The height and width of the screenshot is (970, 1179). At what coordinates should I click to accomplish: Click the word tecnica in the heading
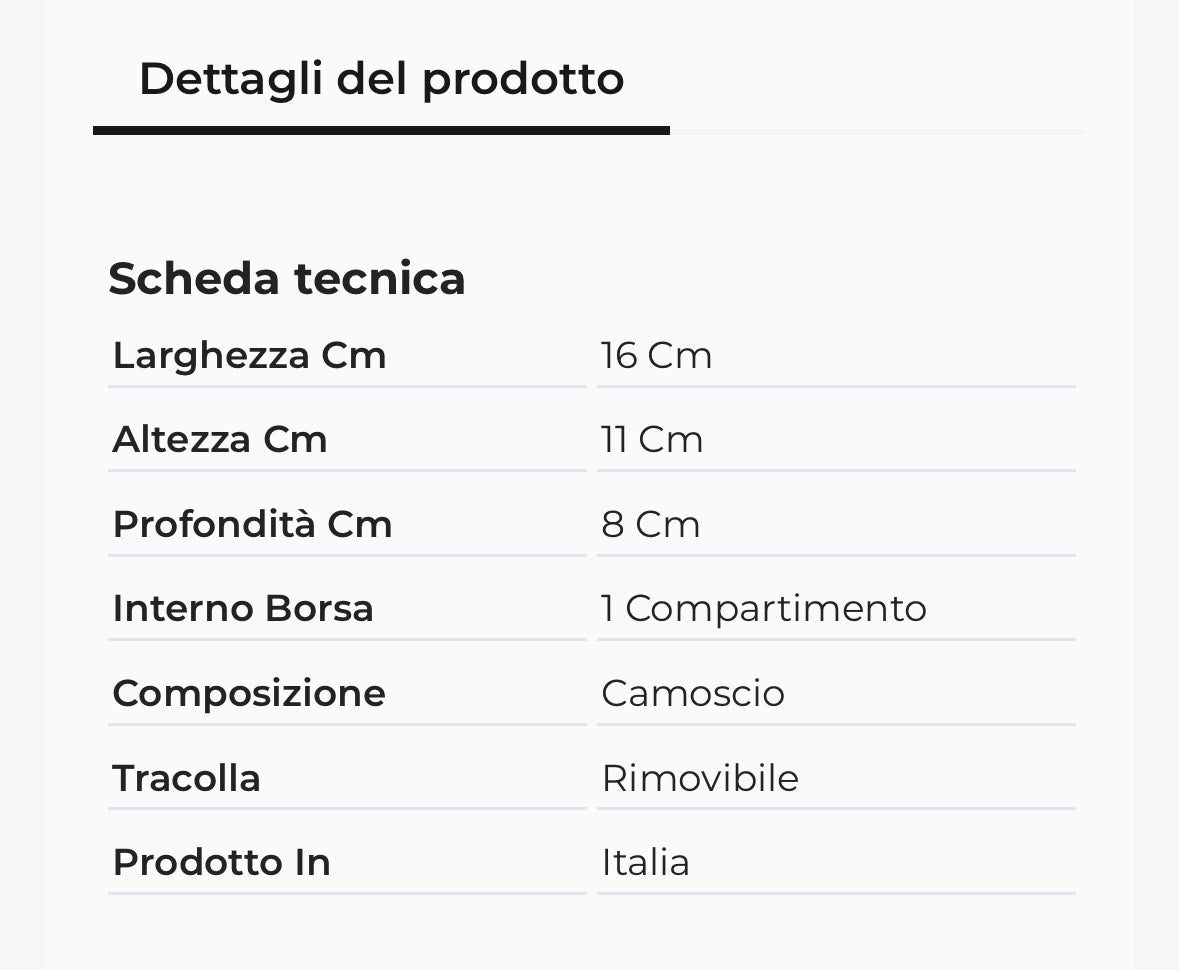point(380,279)
